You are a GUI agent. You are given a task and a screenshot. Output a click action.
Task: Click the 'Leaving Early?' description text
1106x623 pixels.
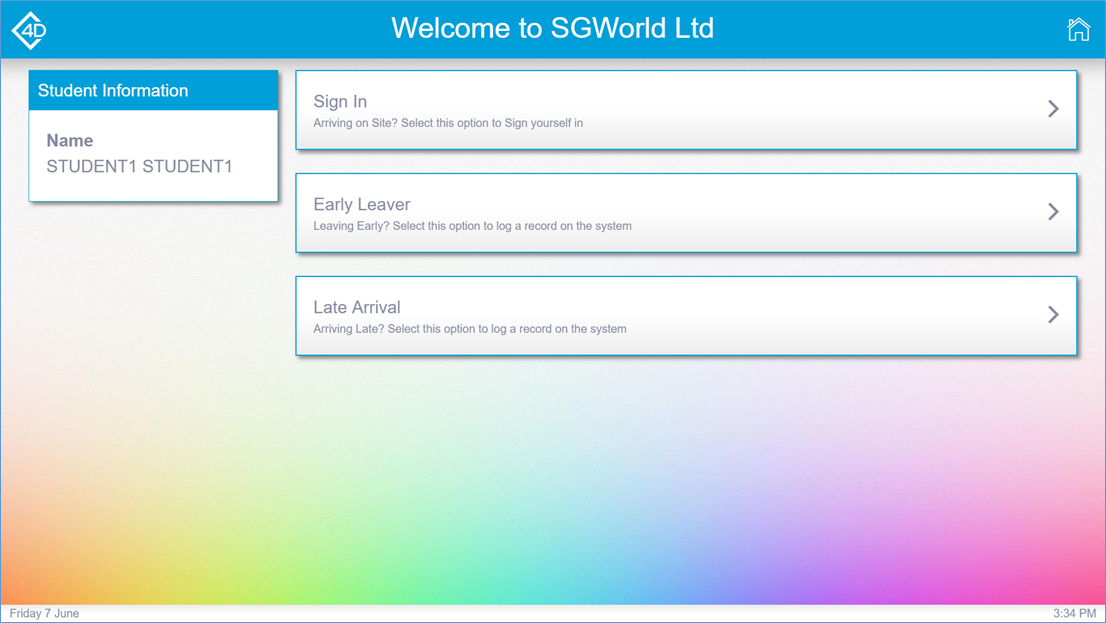[473, 226]
